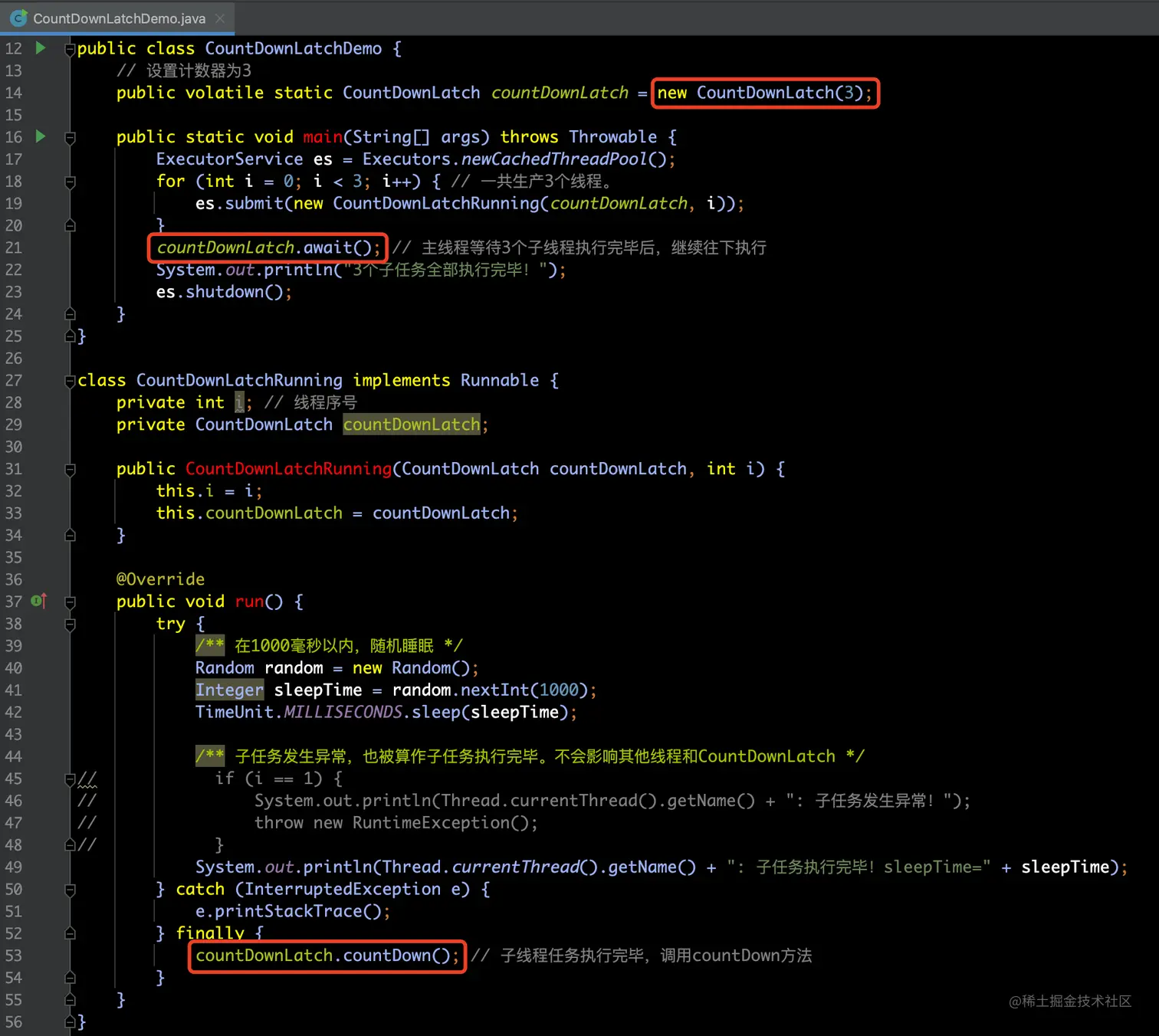Click '@Override' annotation on line 36
The image size is (1159, 1036).
pos(160,579)
